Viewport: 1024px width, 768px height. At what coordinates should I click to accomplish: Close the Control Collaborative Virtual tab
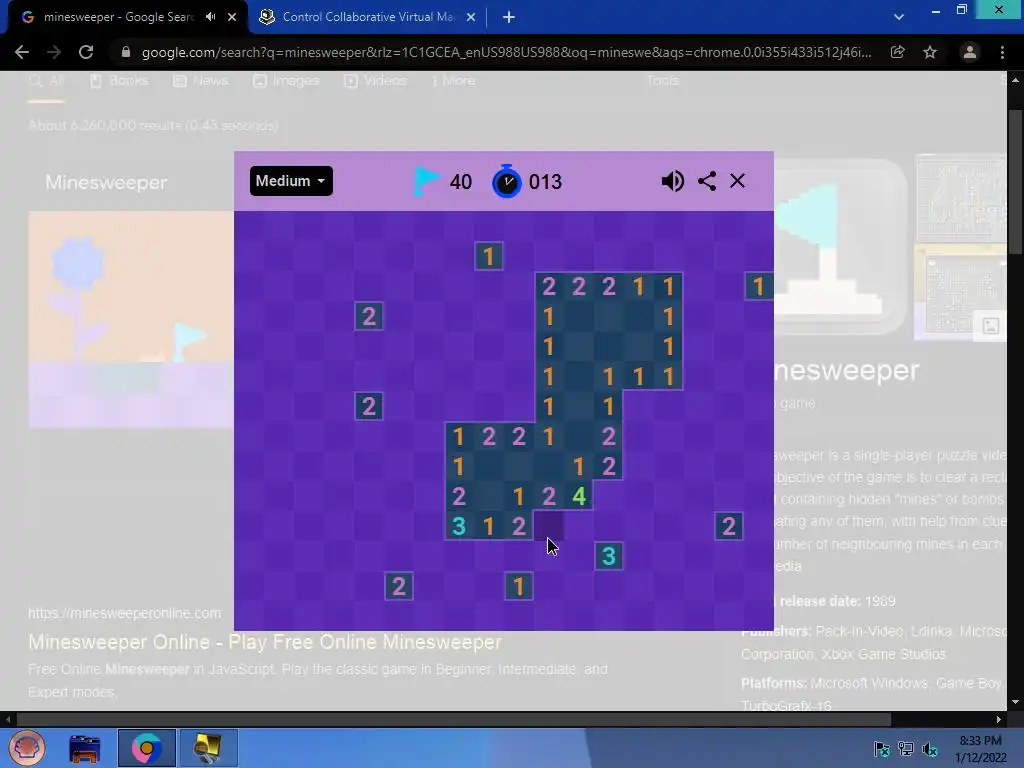[471, 17]
